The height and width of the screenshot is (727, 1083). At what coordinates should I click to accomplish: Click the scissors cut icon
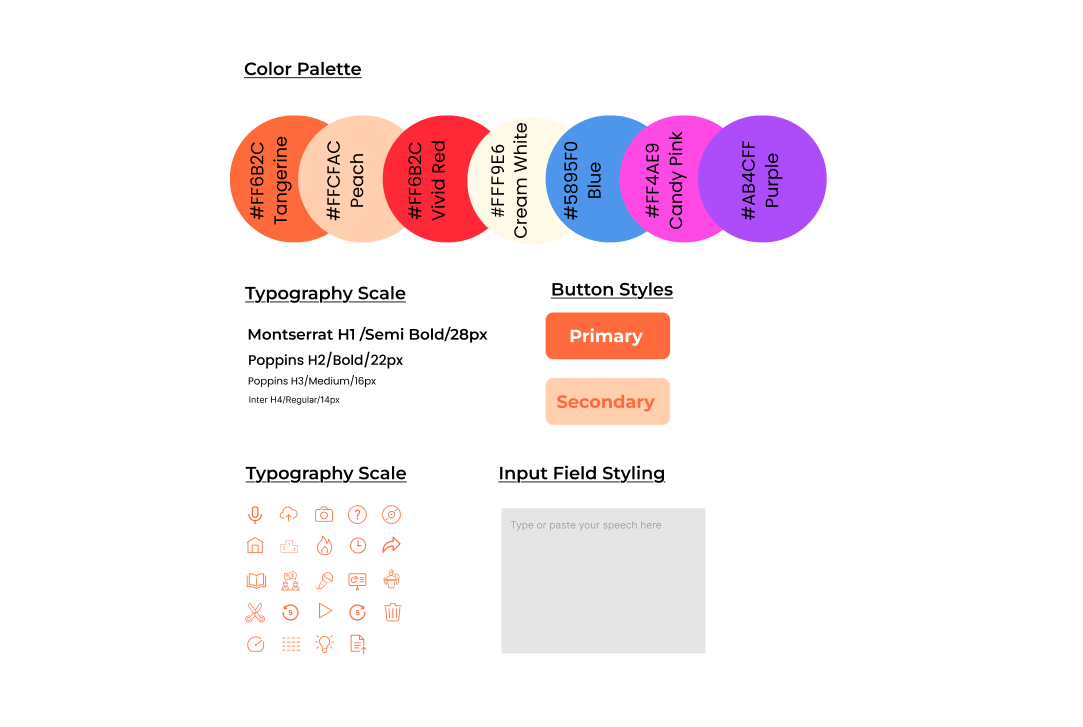(x=255, y=612)
